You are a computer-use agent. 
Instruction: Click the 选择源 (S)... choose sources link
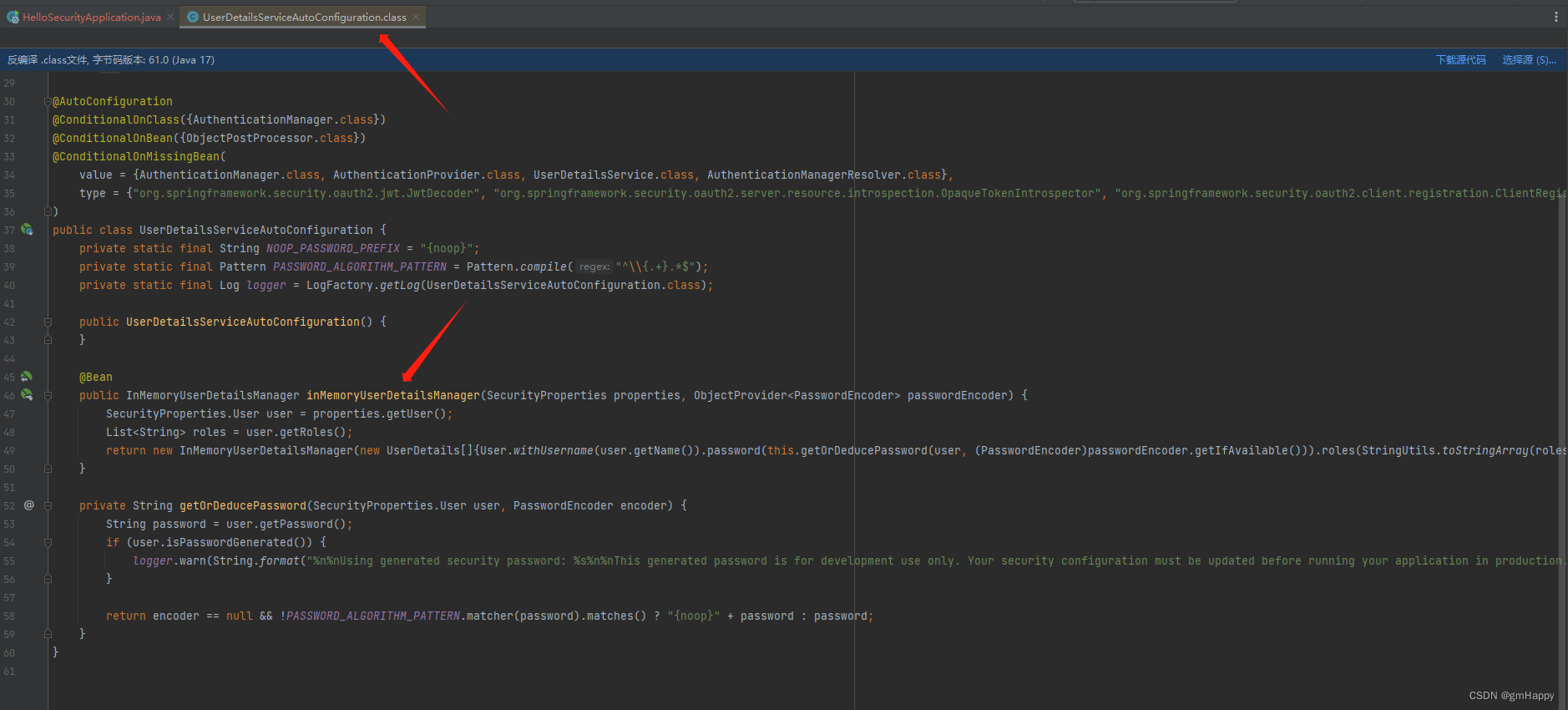[1529, 60]
